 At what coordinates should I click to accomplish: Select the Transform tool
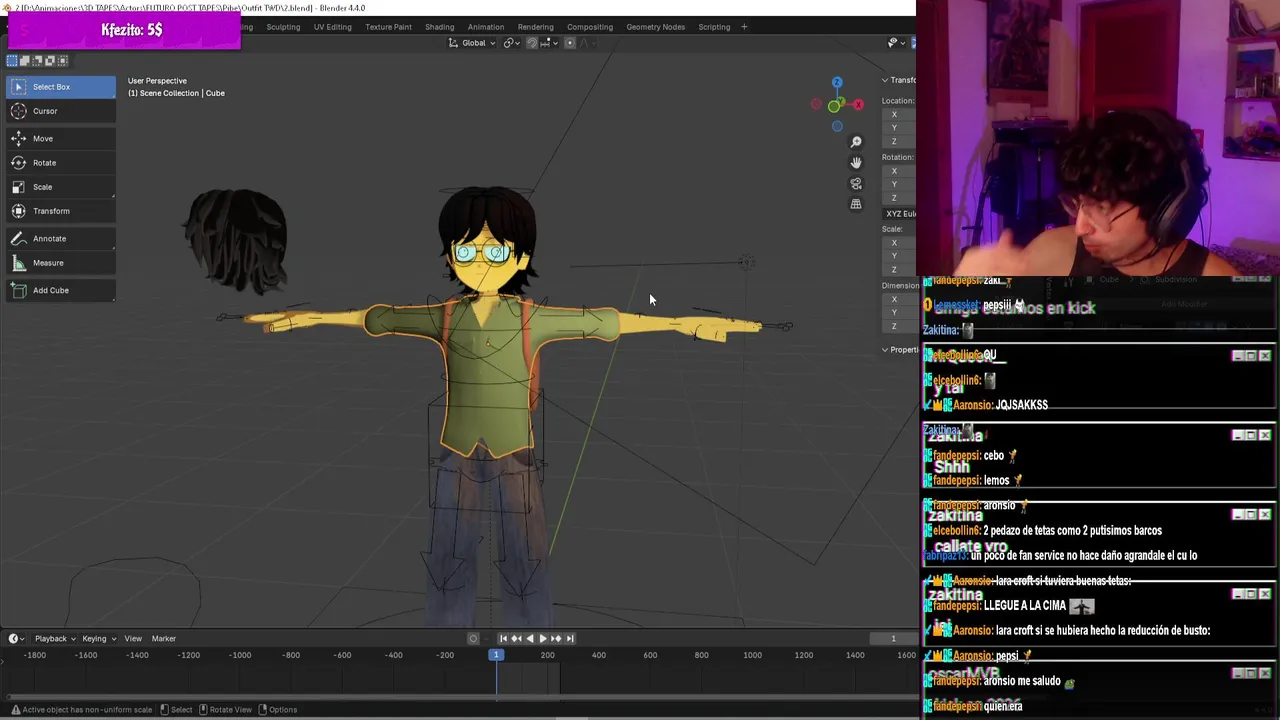tap(60, 211)
